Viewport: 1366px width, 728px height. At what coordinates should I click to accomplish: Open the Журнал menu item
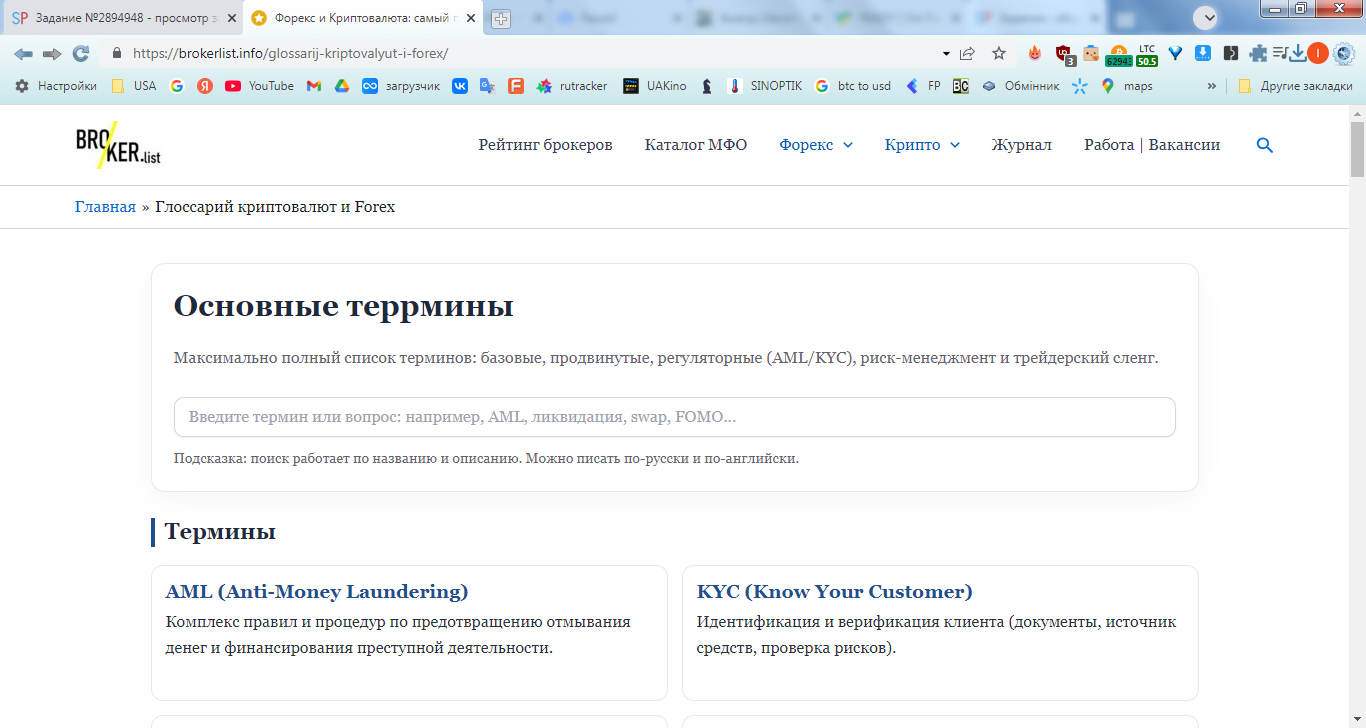[1022, 145]
